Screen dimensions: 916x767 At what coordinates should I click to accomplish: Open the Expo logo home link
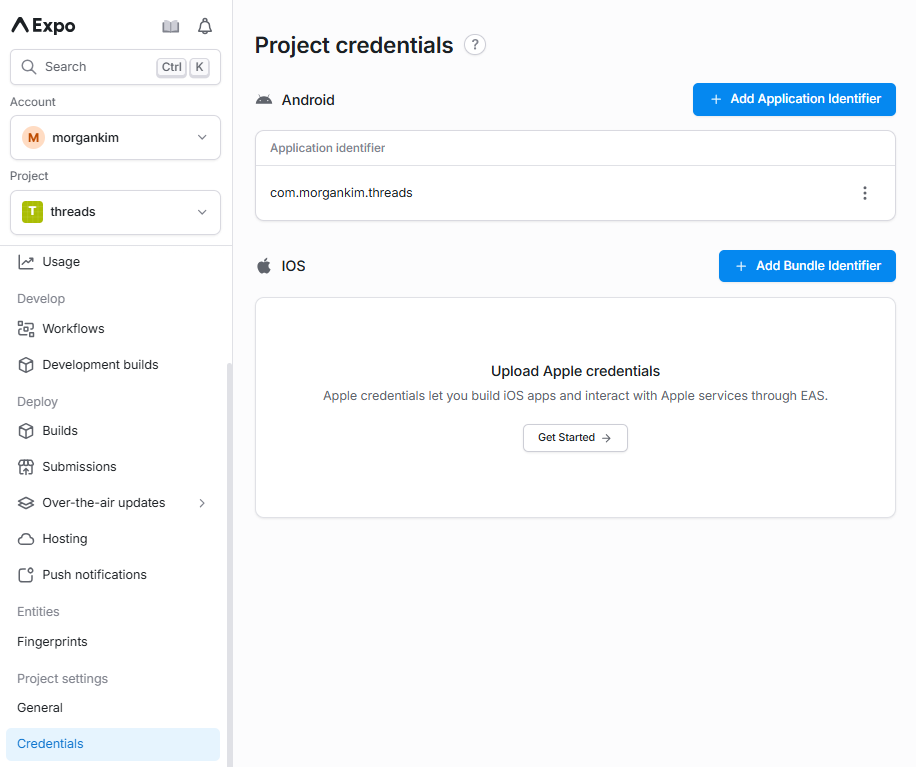pyautogui.click(x=44, y=26)
